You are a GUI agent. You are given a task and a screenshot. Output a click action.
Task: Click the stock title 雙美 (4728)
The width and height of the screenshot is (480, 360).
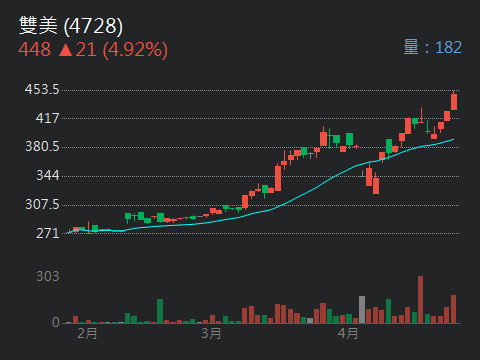pos(71,26)
